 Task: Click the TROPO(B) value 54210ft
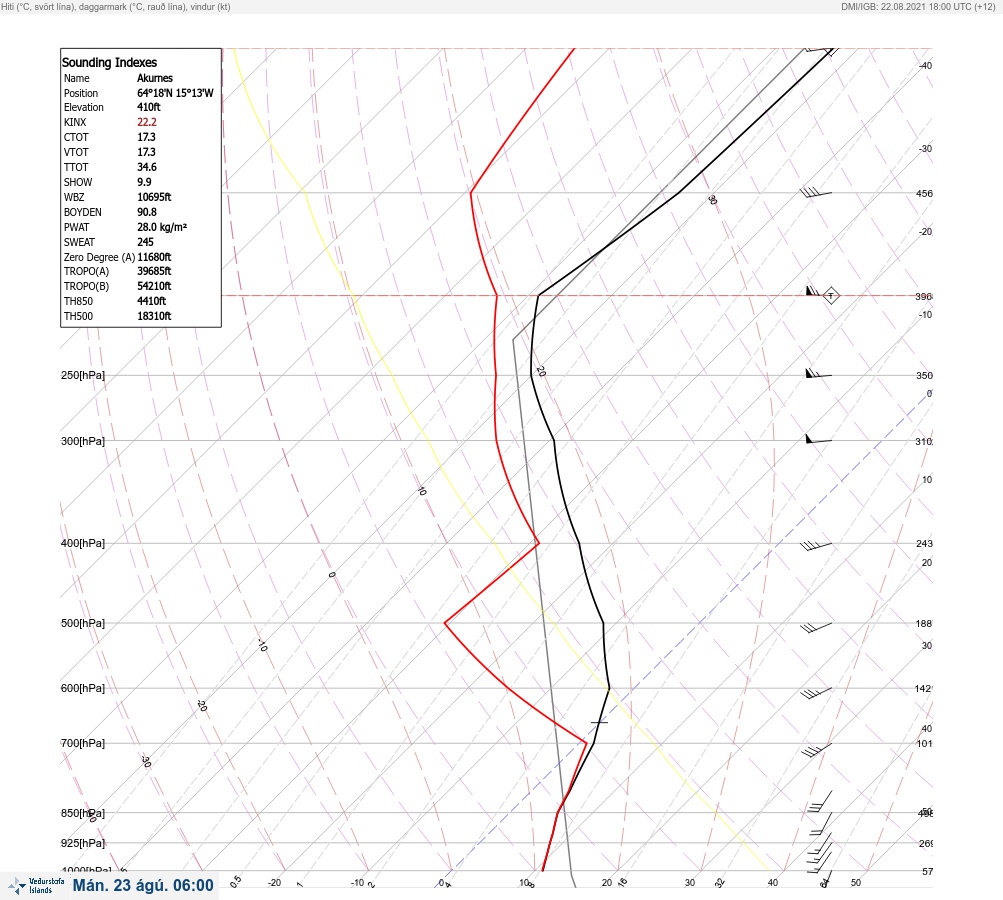154,286
